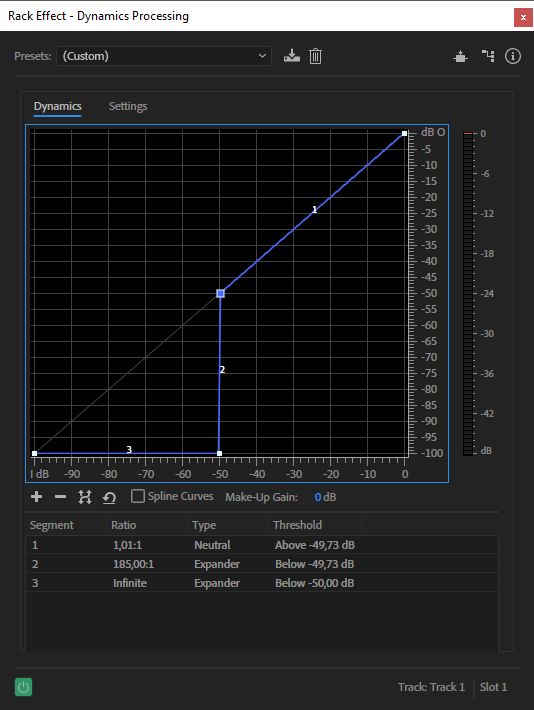Viewport: 534px width, 710px height.
Task: Click Track: Track 1 label
Action: coord(432,687)
